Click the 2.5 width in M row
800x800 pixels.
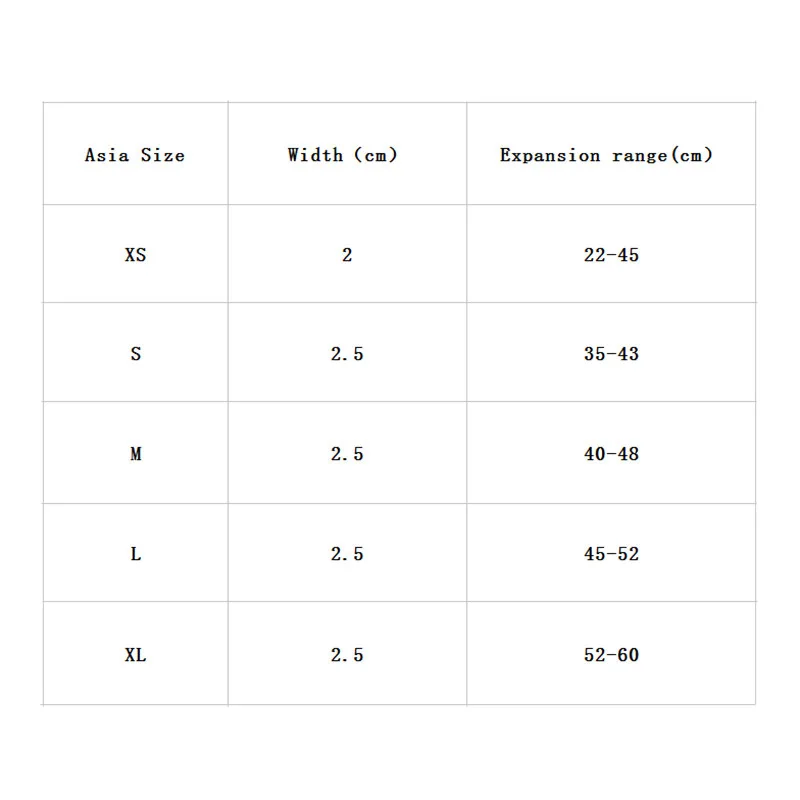347,453
